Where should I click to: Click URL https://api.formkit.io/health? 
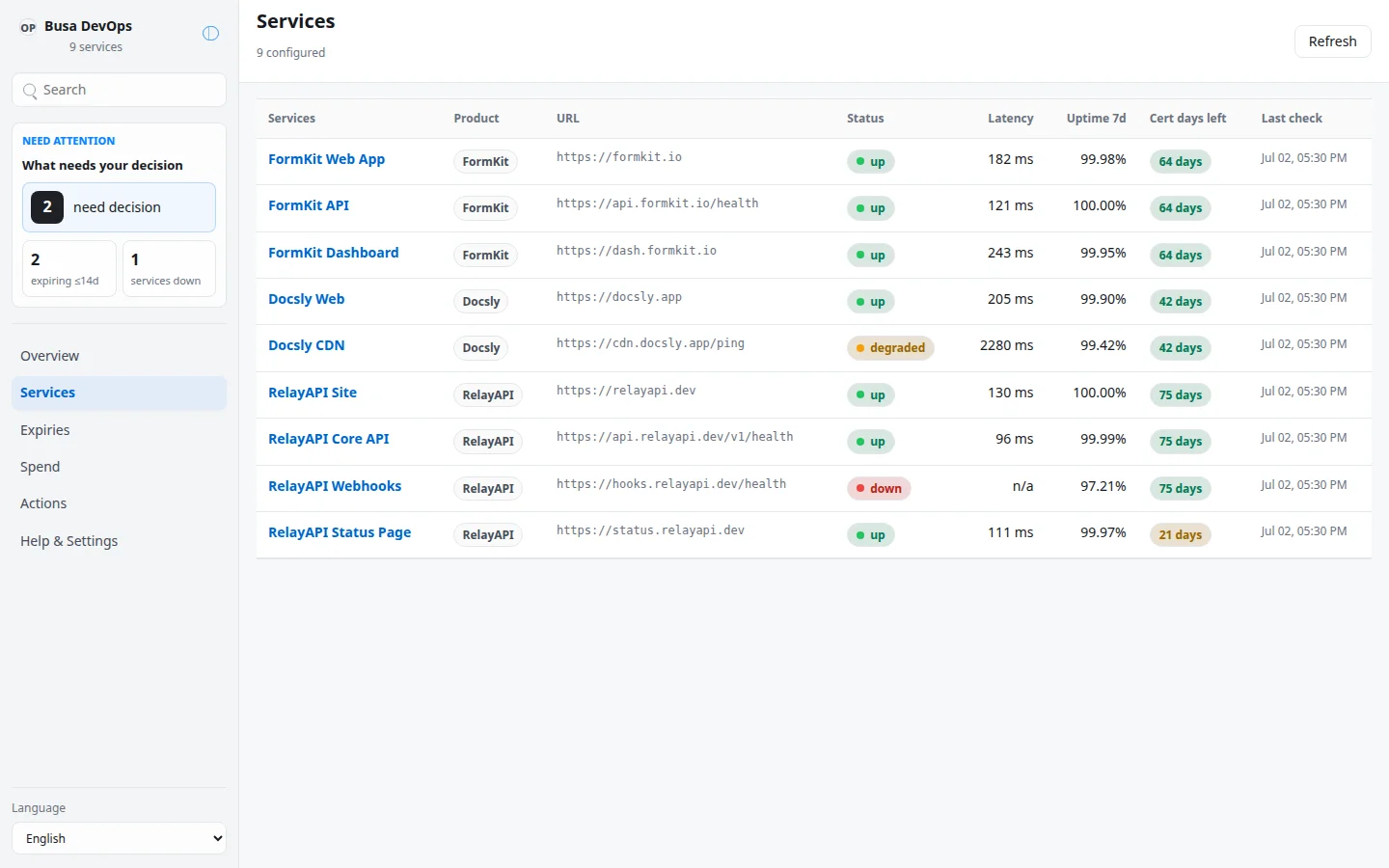(657, 203)
